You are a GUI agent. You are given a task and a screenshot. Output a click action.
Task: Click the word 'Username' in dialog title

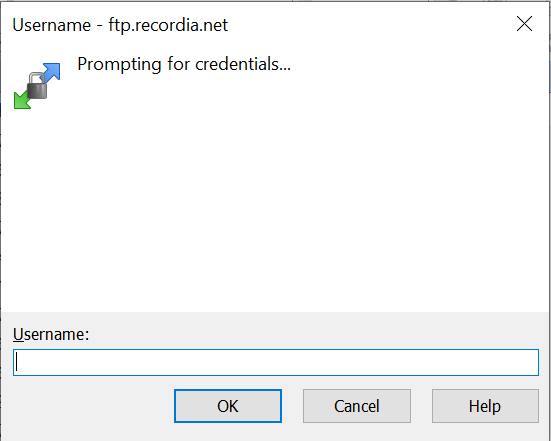52,25
